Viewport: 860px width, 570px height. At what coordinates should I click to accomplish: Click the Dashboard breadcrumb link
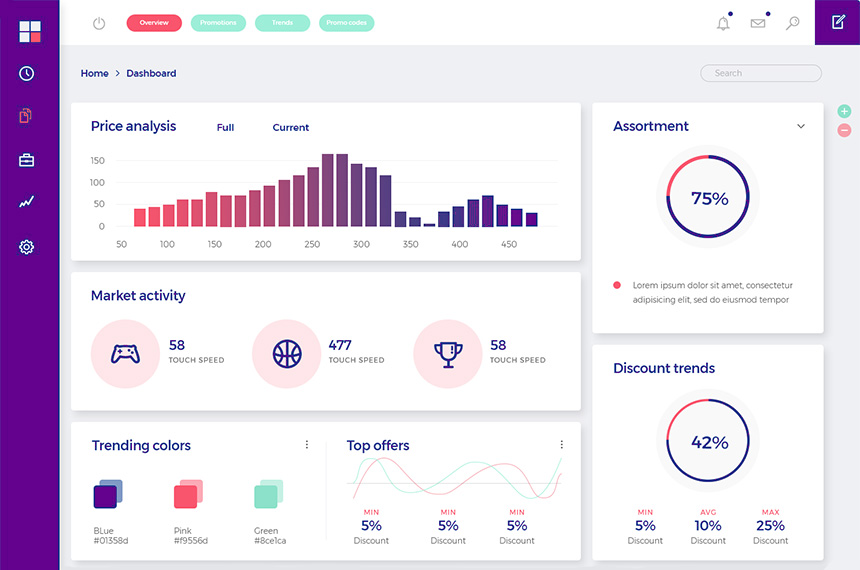click(151, 73)
